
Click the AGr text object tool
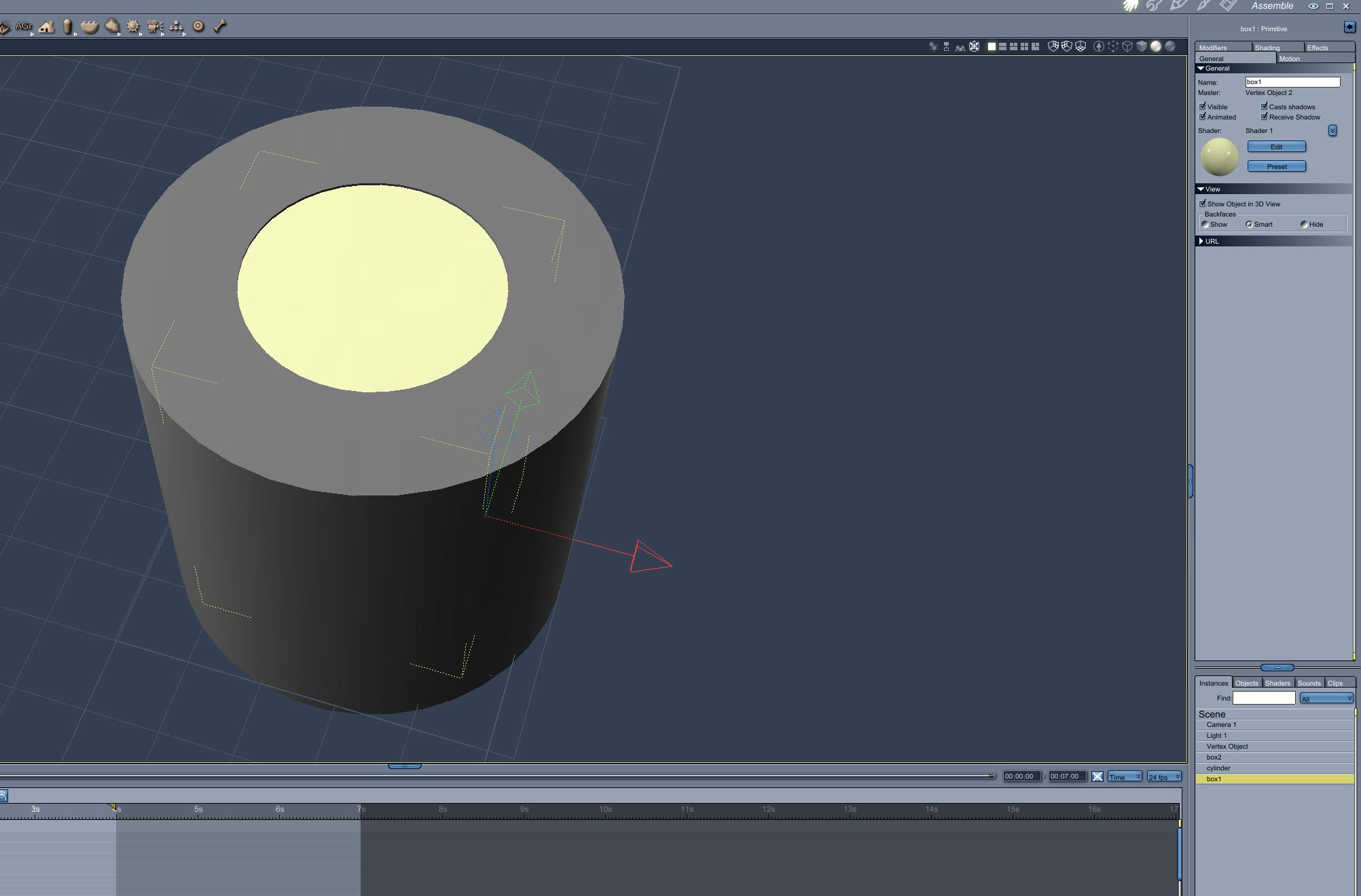click(24, 26)
